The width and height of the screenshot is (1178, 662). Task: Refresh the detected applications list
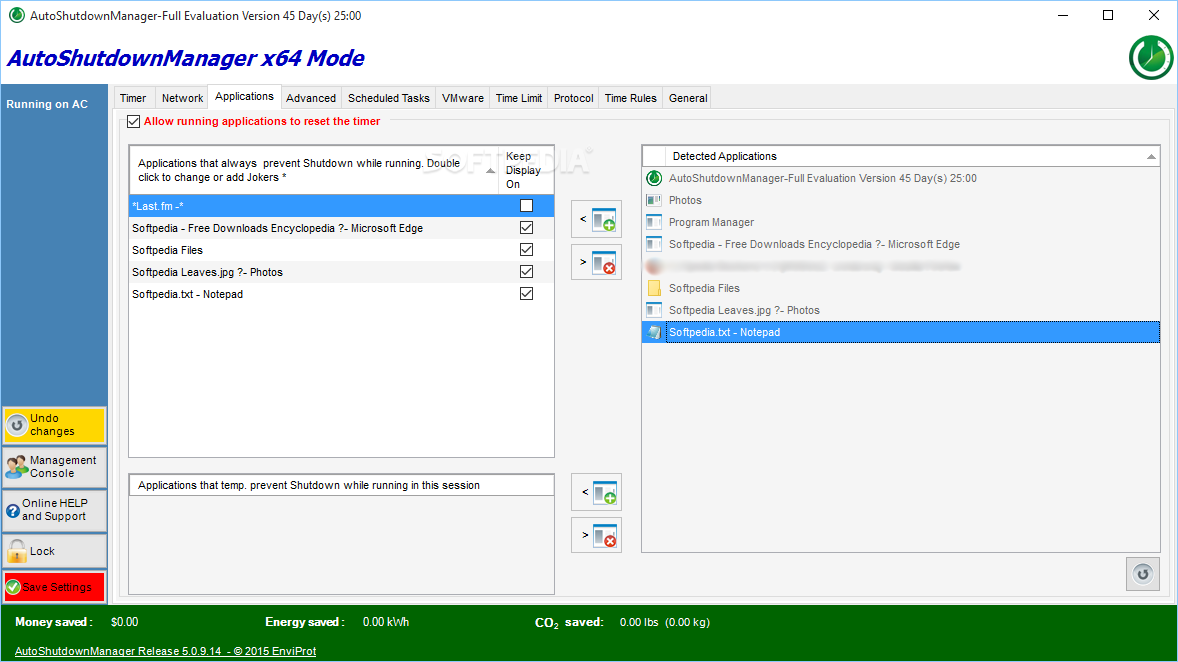[x=1143, y=574]
